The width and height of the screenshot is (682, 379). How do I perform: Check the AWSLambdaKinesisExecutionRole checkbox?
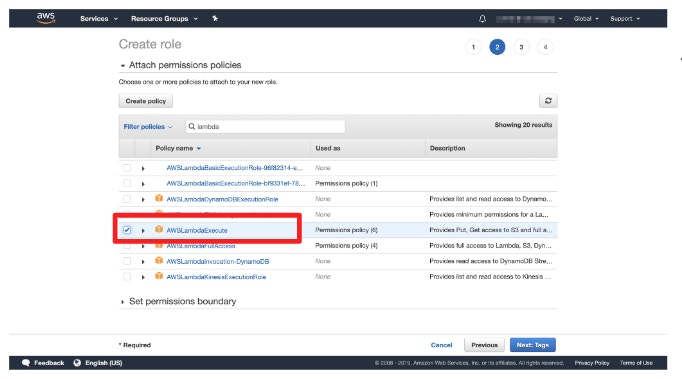pos(127,277)
